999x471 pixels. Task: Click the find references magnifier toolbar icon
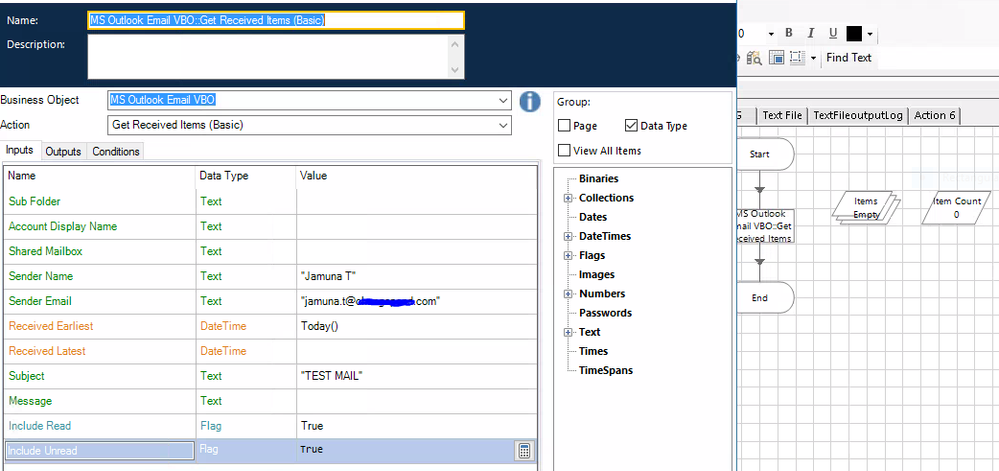(x=754, y=58)
